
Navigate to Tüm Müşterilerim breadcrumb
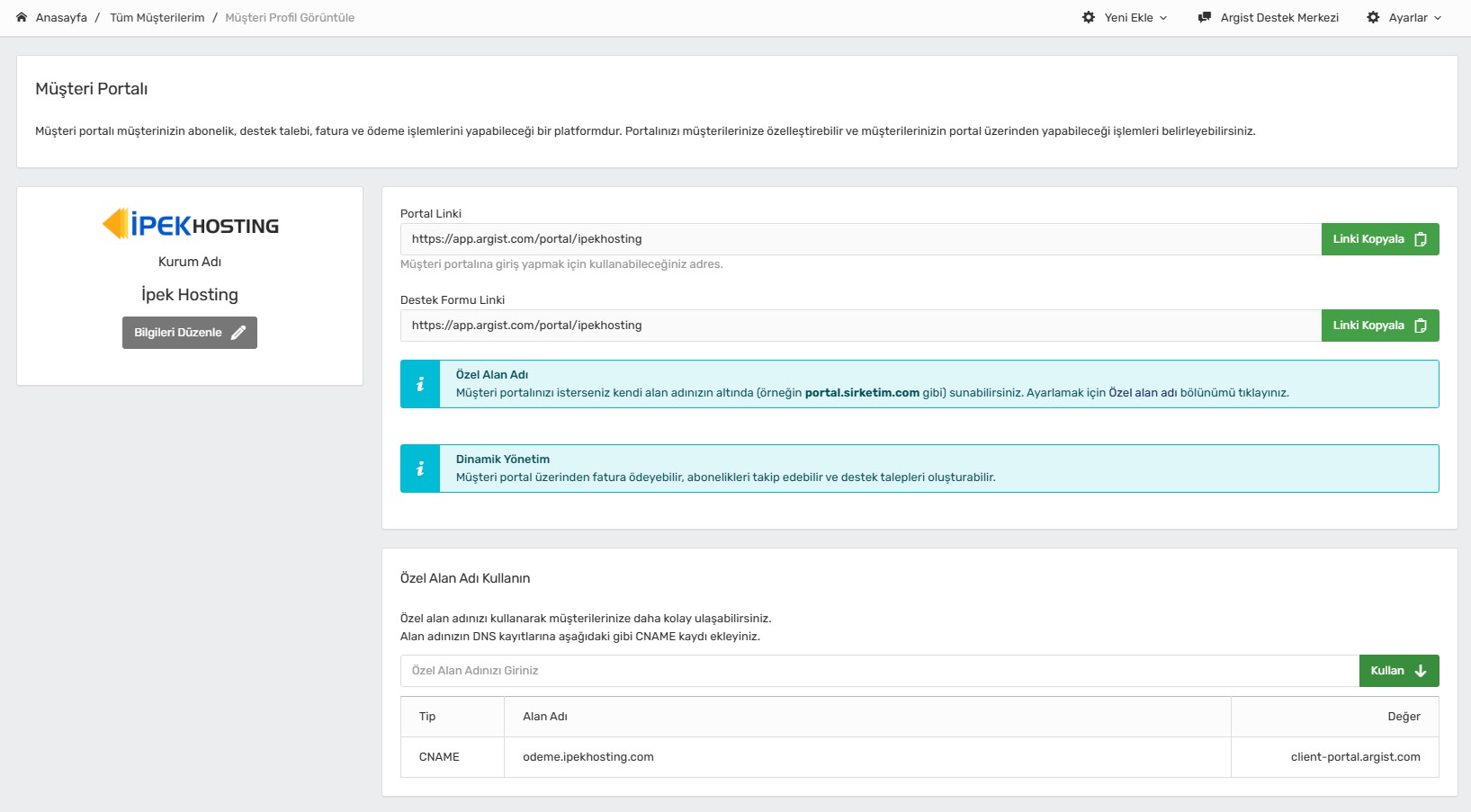[x=157, y=17]
